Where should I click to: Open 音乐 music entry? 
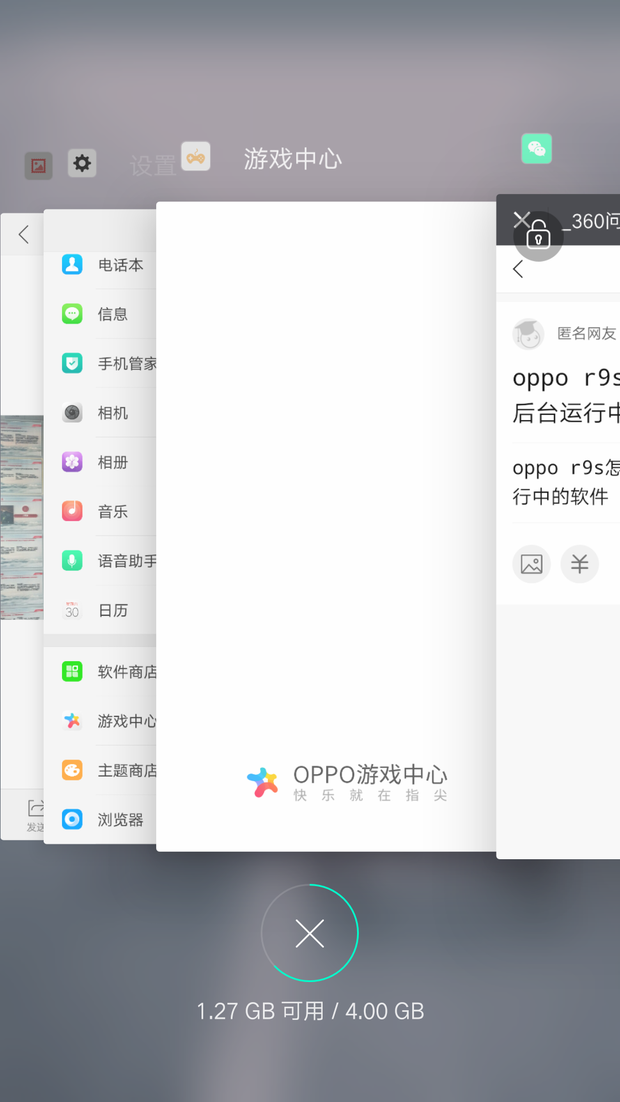[100, 511]
